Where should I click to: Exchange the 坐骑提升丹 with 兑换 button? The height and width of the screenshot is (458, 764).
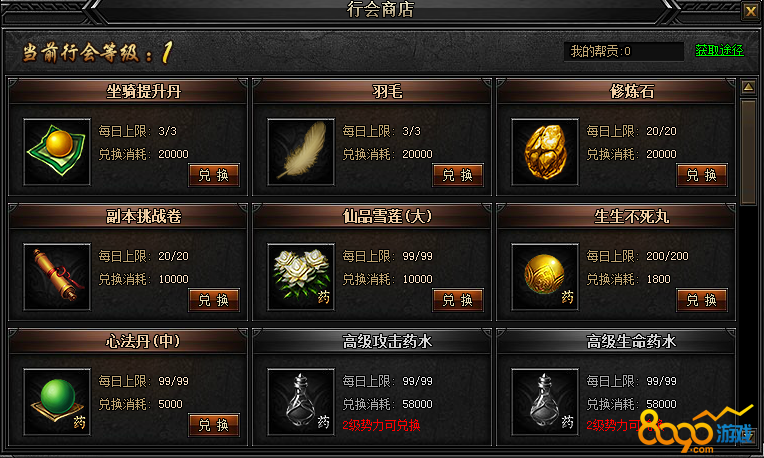tap(214, 175)
